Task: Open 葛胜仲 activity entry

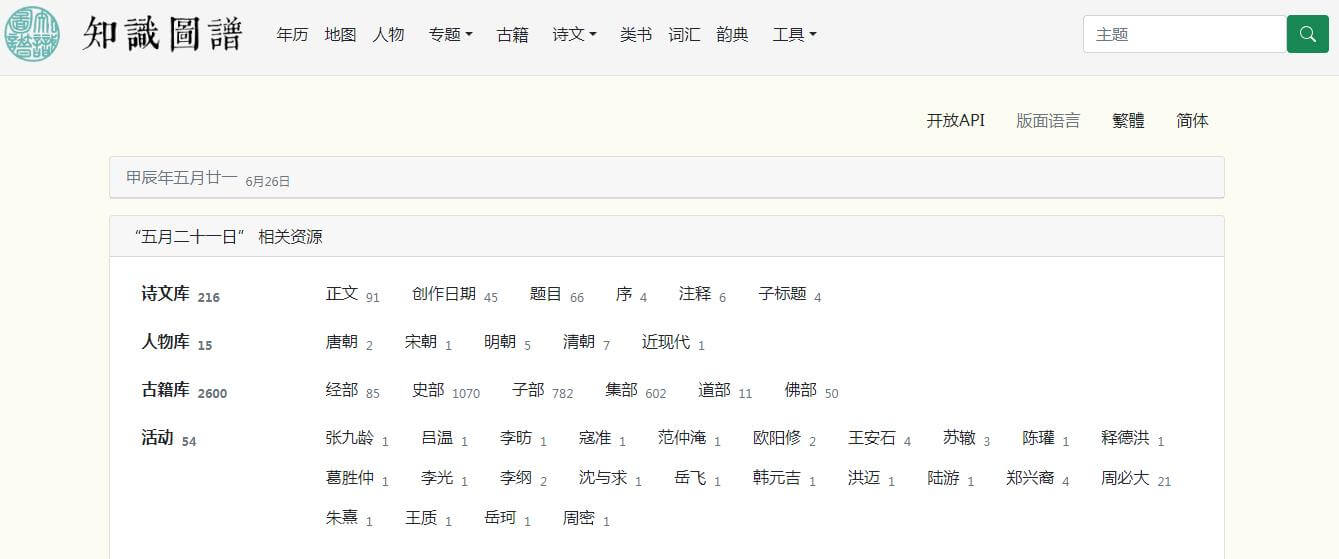Action: click(350, 478)
